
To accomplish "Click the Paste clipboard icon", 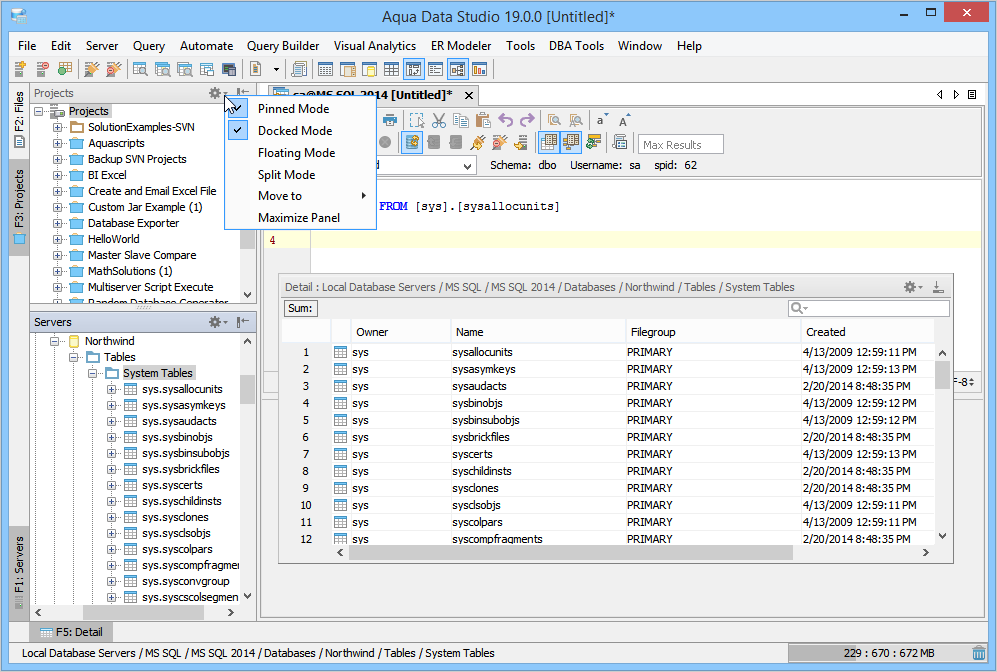I will pos(483,120).
